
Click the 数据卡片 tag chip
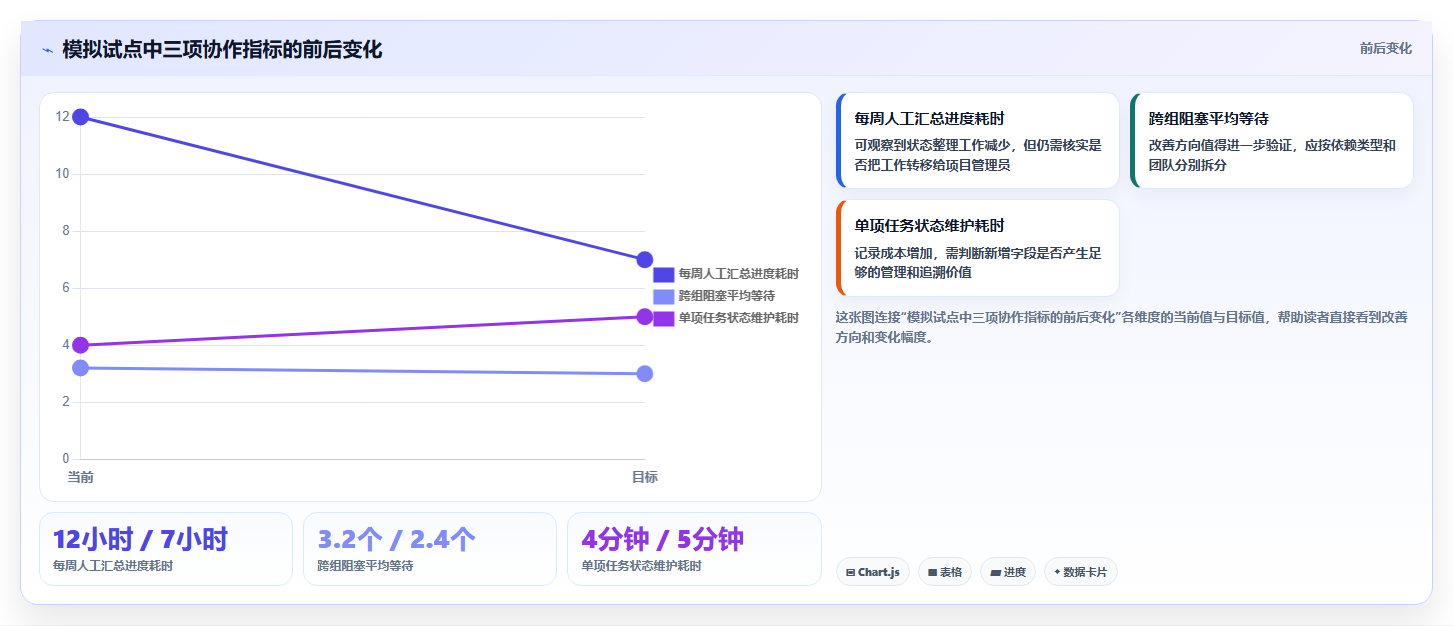[x=1080, y=572]
